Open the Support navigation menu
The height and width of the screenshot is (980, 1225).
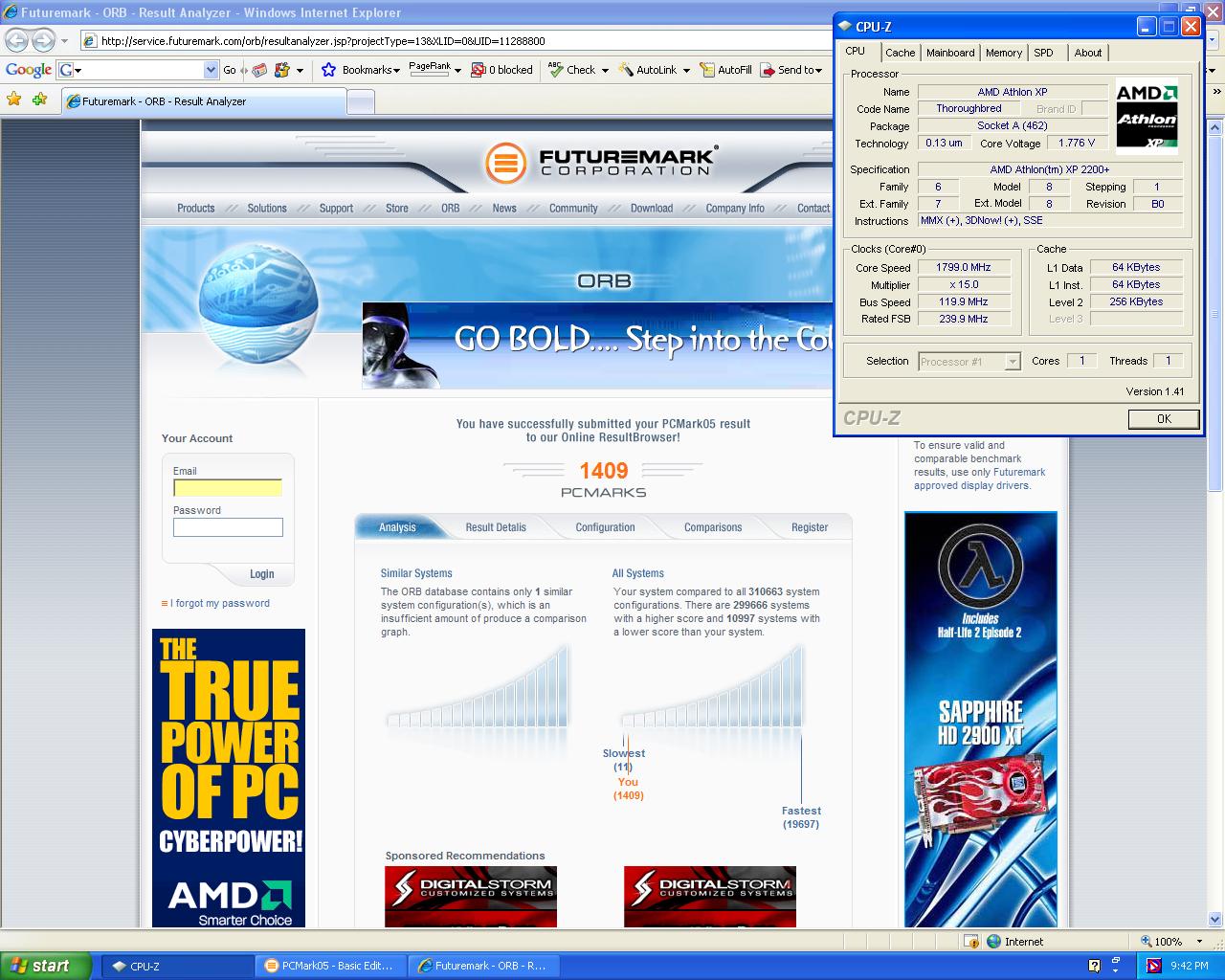336,208
